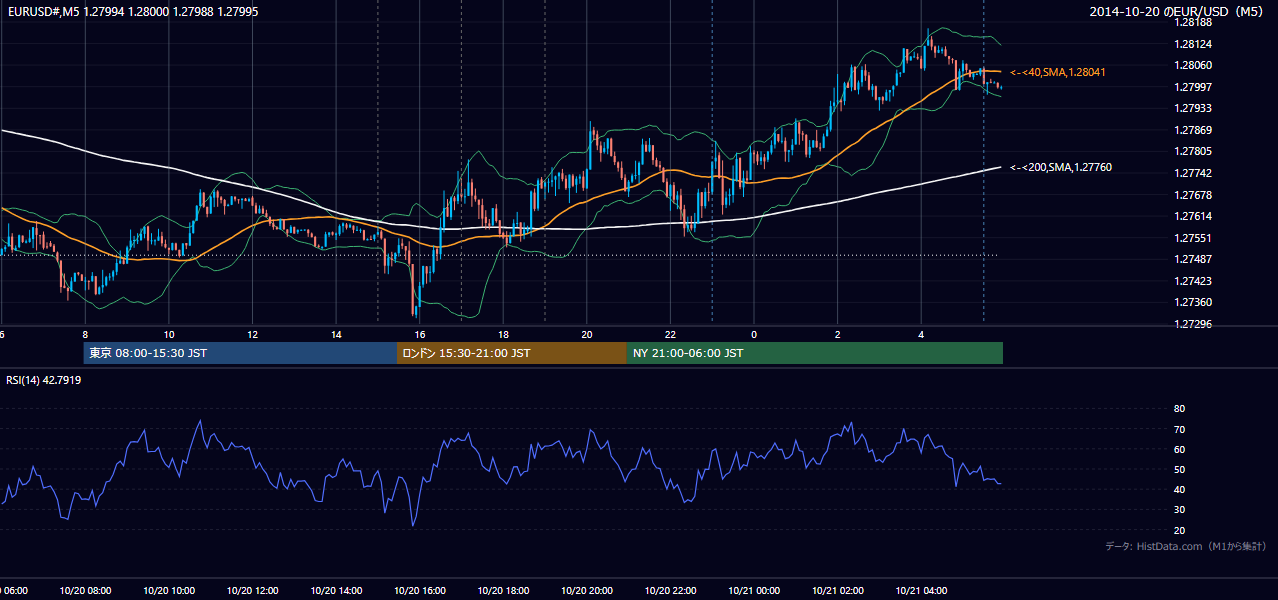
Task: Click the ロンドン 15:30-21:00 JST session bar
Action: pyautogui.click(x=512, y=353)
